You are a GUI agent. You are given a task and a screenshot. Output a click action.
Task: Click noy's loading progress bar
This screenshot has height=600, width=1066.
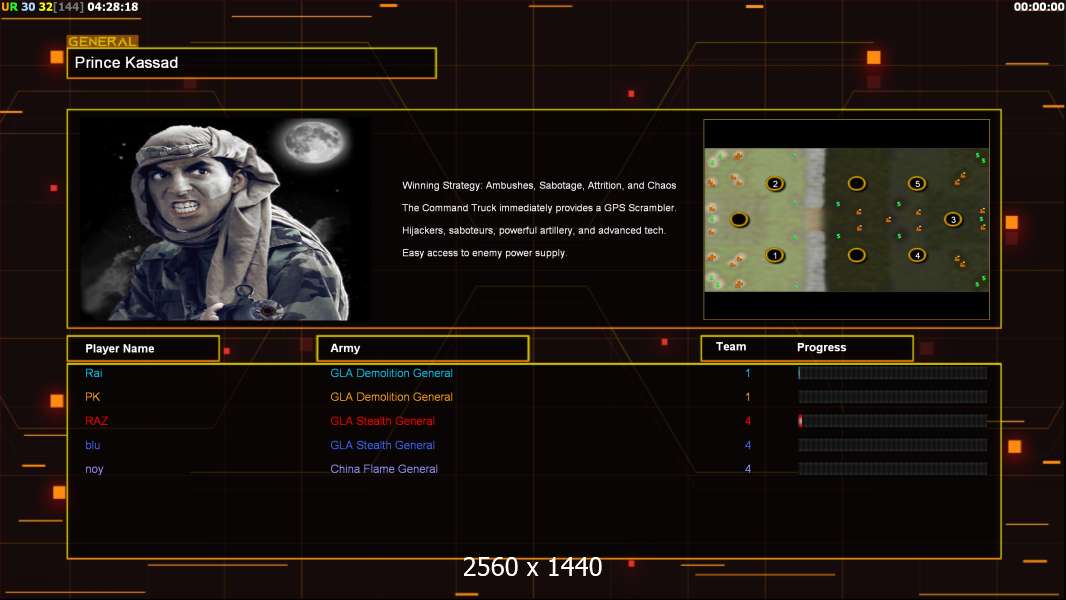893,469
